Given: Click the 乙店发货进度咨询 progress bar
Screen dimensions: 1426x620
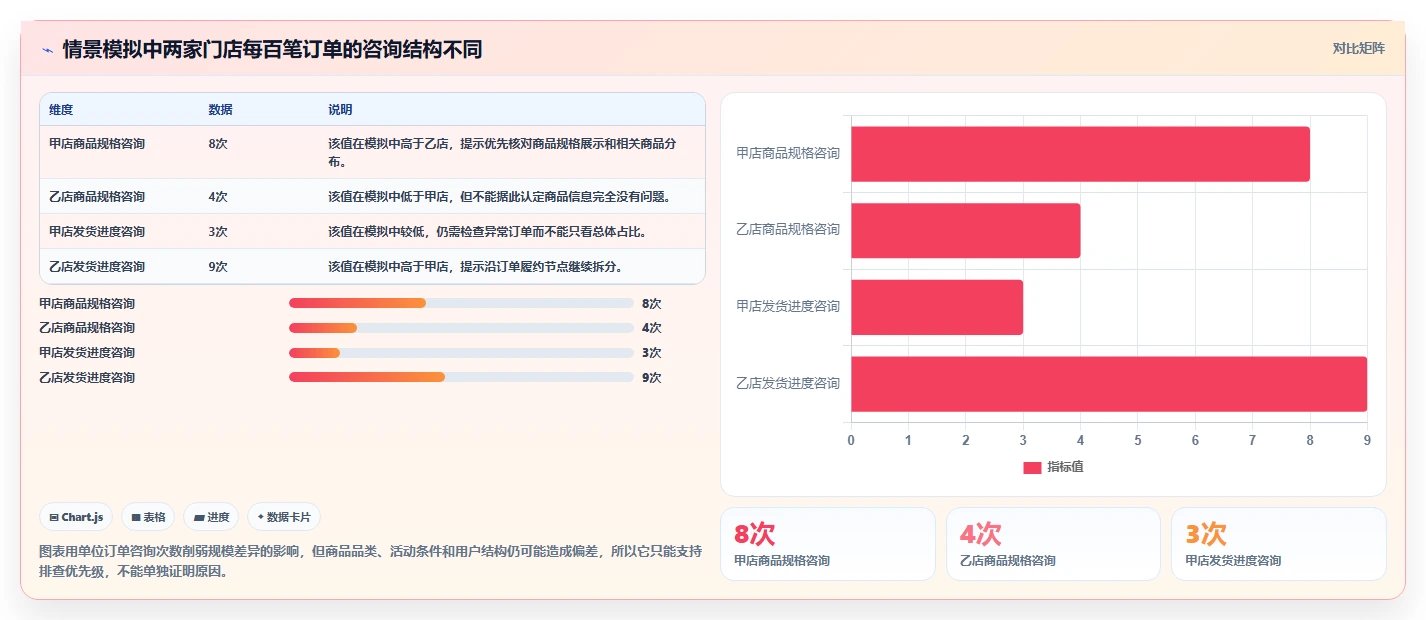Looking at the screenshot, I should click(x=461, y=378).
